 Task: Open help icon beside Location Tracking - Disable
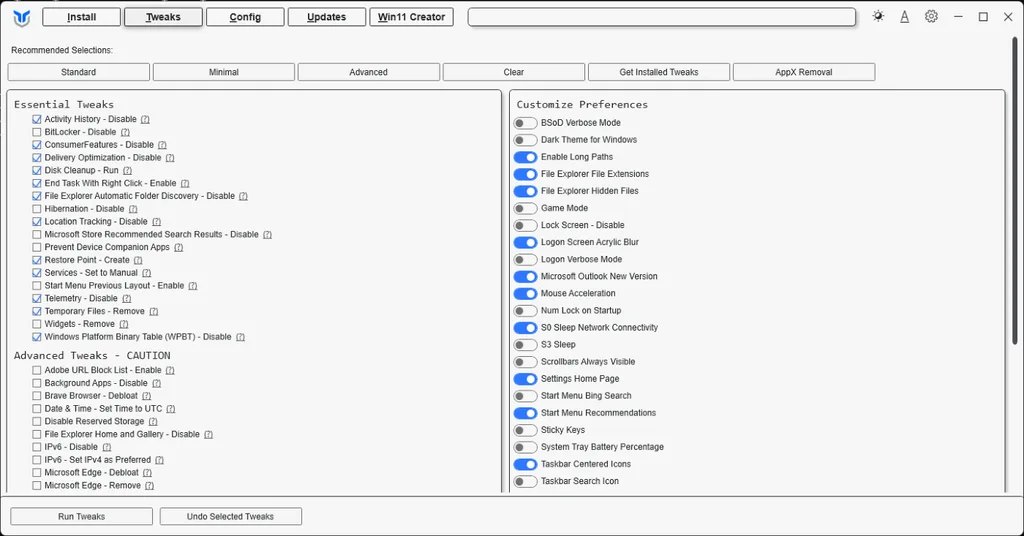tap(157, 222)
